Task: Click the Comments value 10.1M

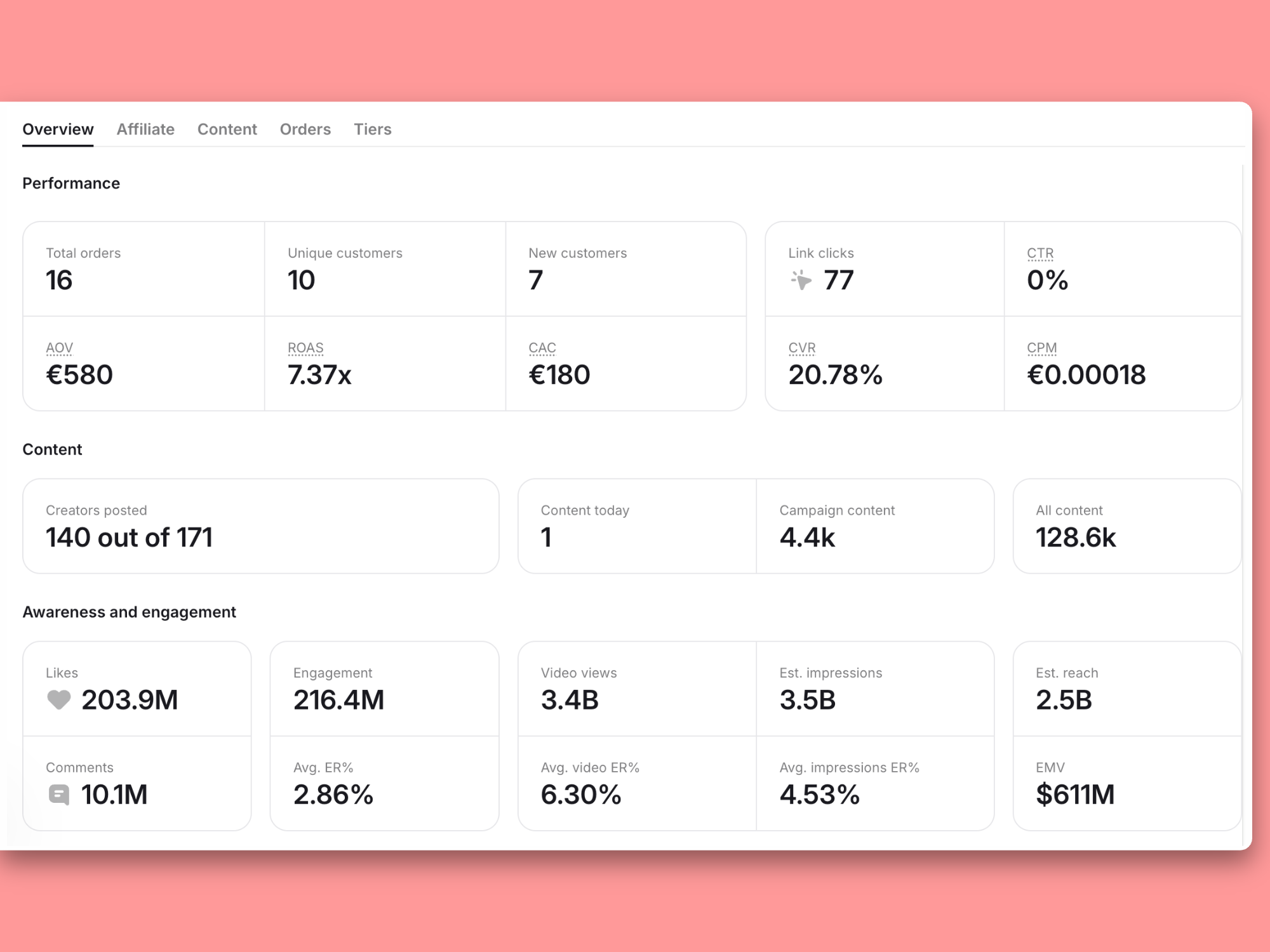Action: (x=114, y=795)
